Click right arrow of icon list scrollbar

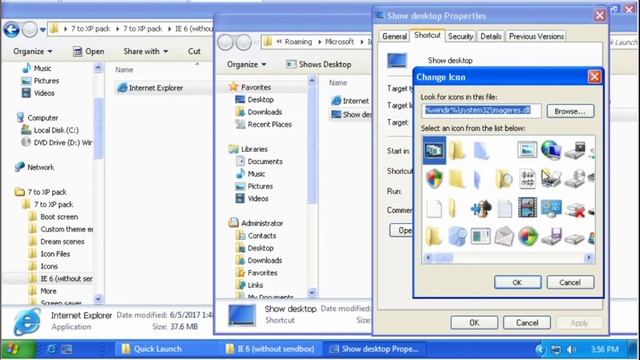pyautogui.click(x=588, y=258)
